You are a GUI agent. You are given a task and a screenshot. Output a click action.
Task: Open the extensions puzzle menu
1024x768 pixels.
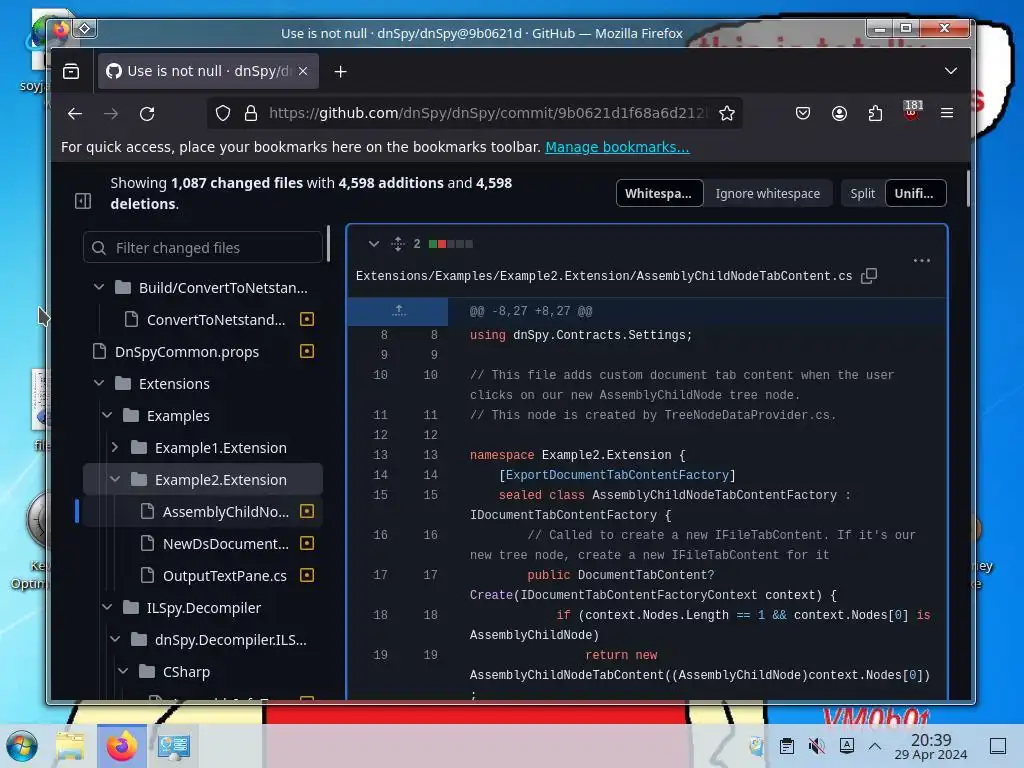pos(875,114)
